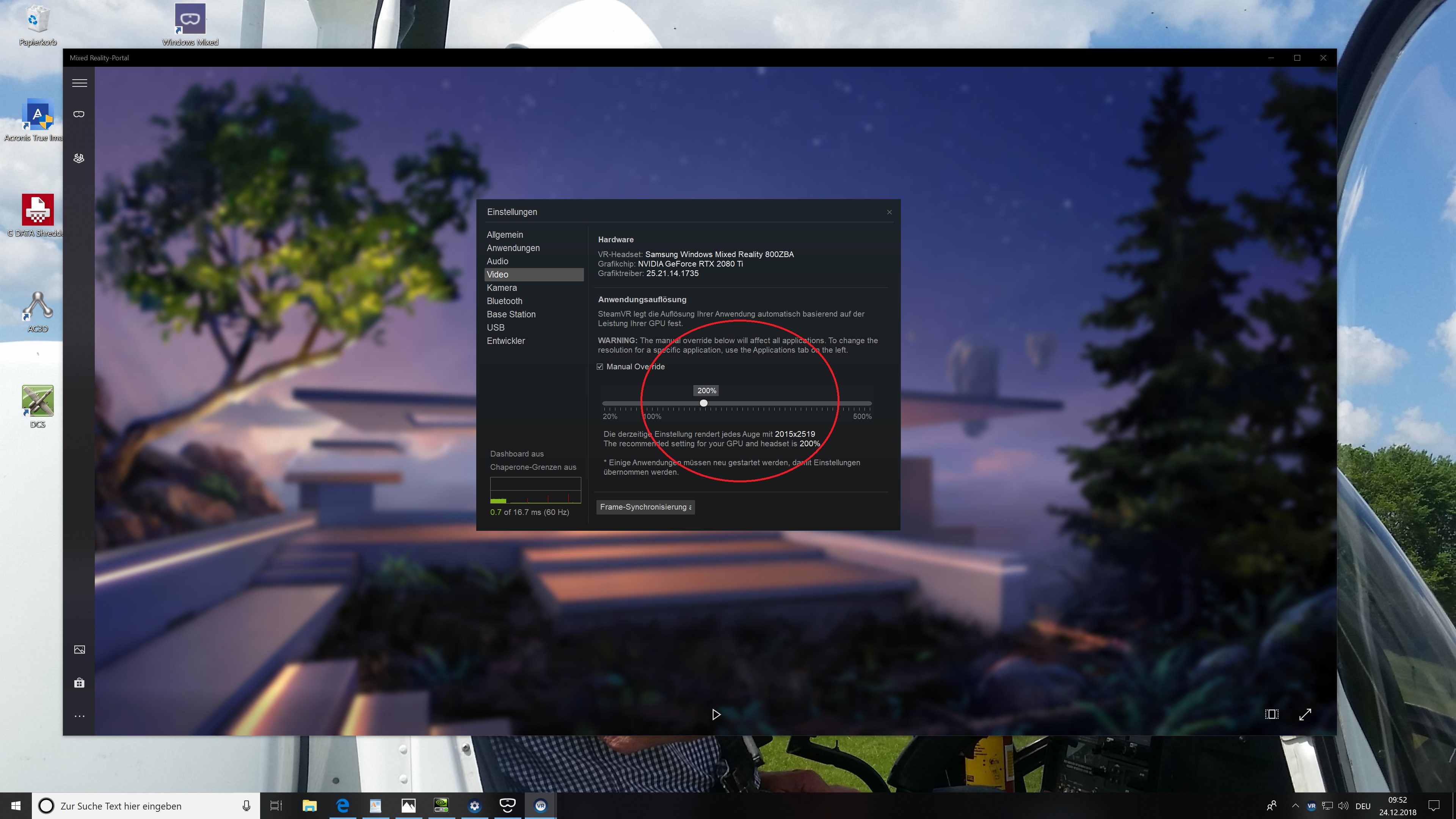Open the Windows Mixed Reality desktop shortcut
The height and width of the screenshot is (819, 1456).
pyautogui.click(x=190, y=25)
